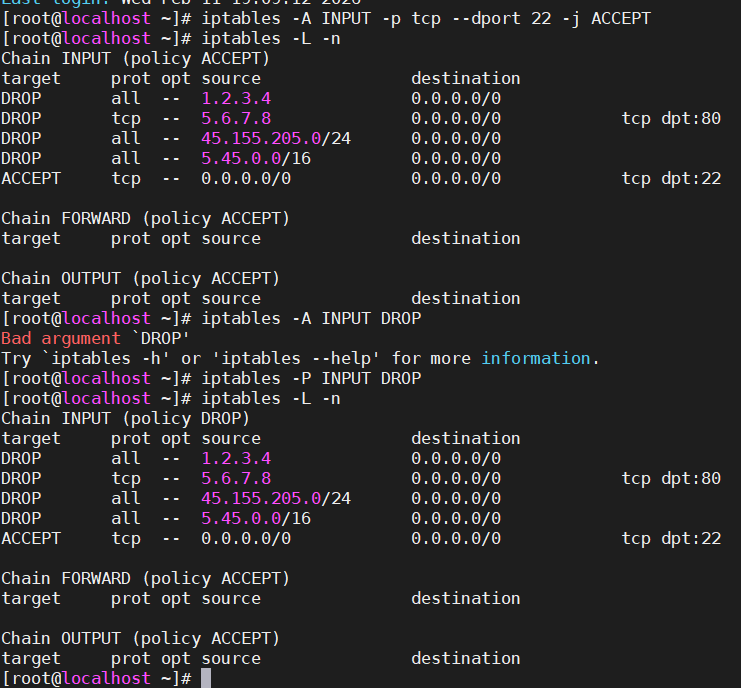Click the first 'Chain FORWARD (policy ACCEPT)' line

point(145,218)
